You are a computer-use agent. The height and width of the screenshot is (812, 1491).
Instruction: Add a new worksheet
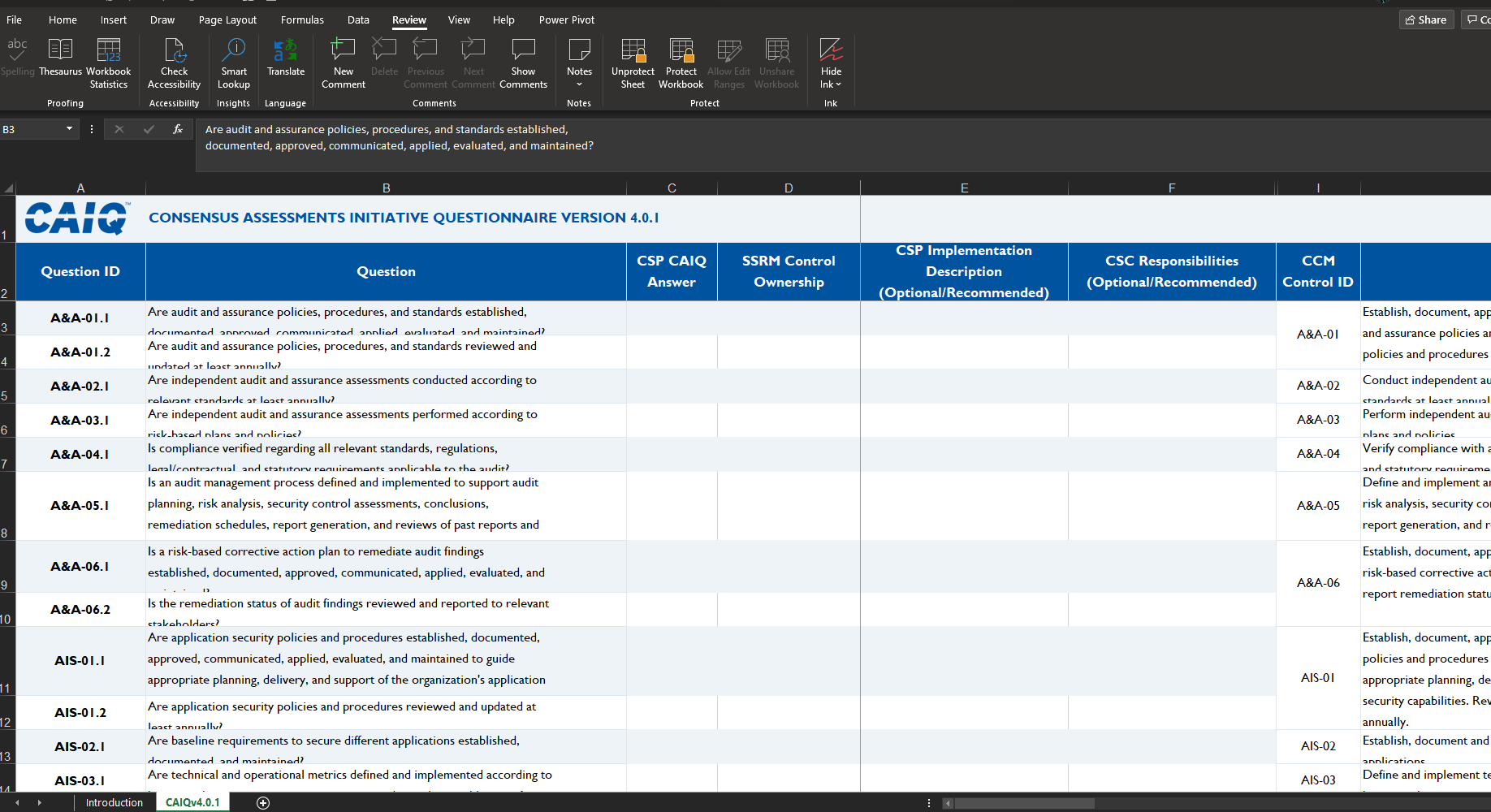coord(263,802)
